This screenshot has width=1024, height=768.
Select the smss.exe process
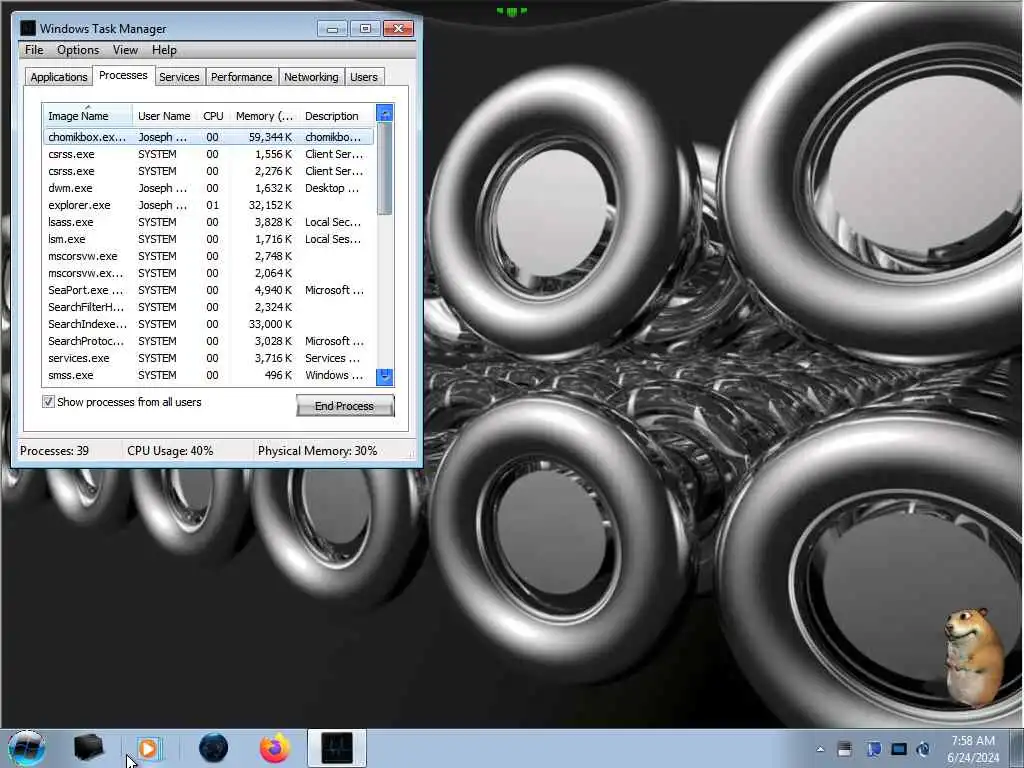[x=209, y=375]
